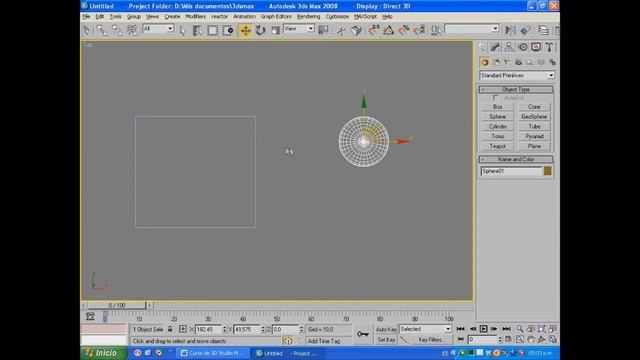Open the Rendering menu
The image size is (640, 360).
(308, 17)
